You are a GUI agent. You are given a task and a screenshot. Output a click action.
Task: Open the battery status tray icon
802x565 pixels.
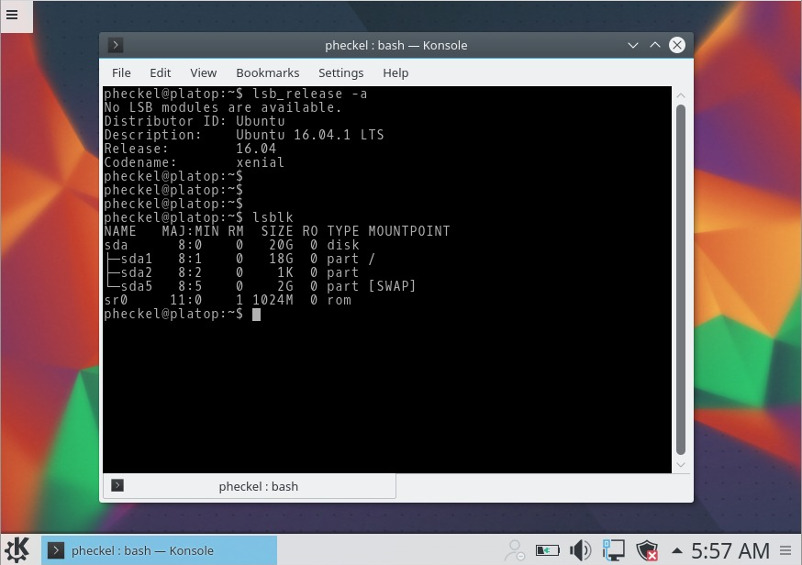click(x=547, y=550)
